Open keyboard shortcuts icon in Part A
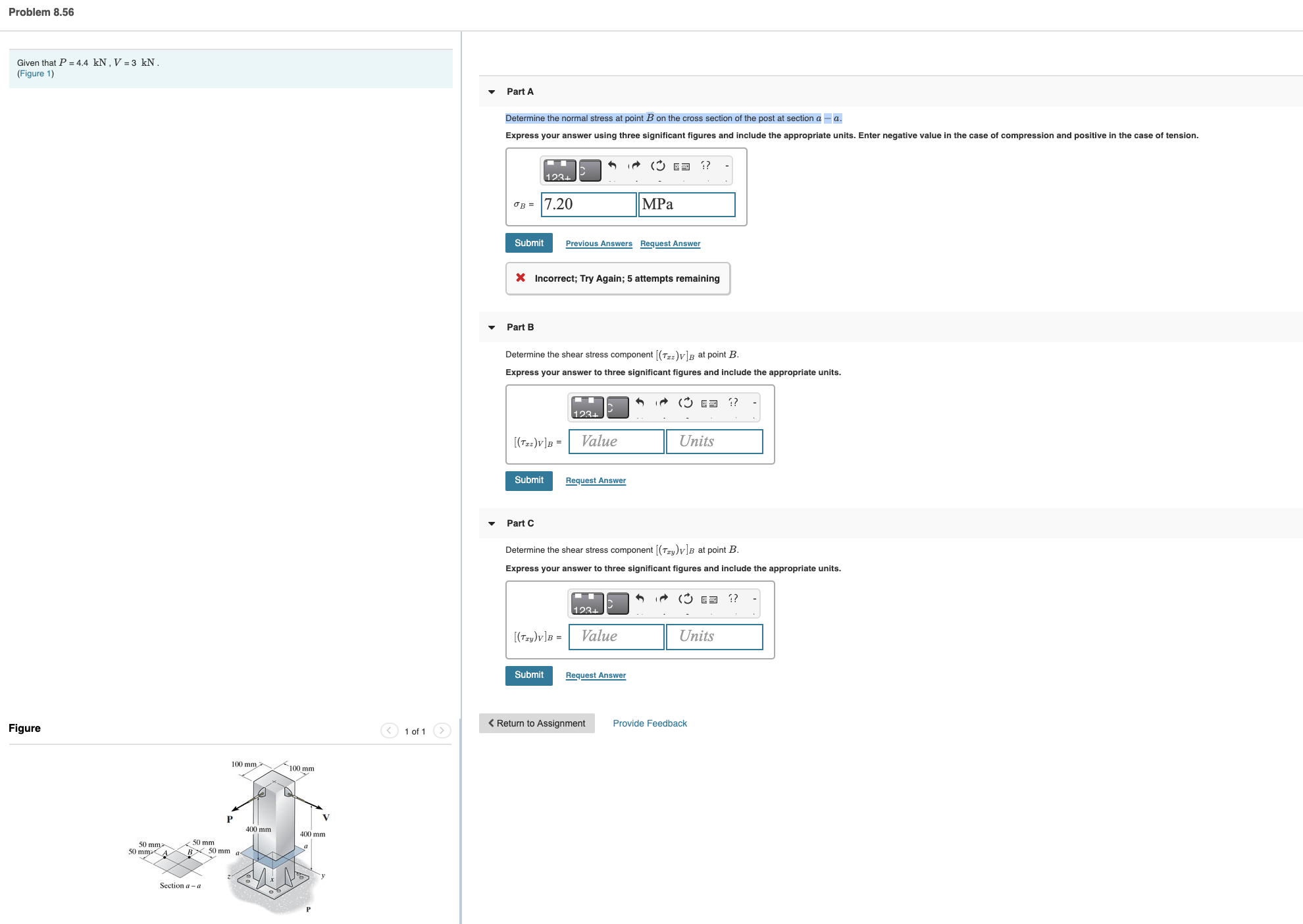The width and height of the screenshot is (1303, 924). pyautogui.click(x=682, y=167)
